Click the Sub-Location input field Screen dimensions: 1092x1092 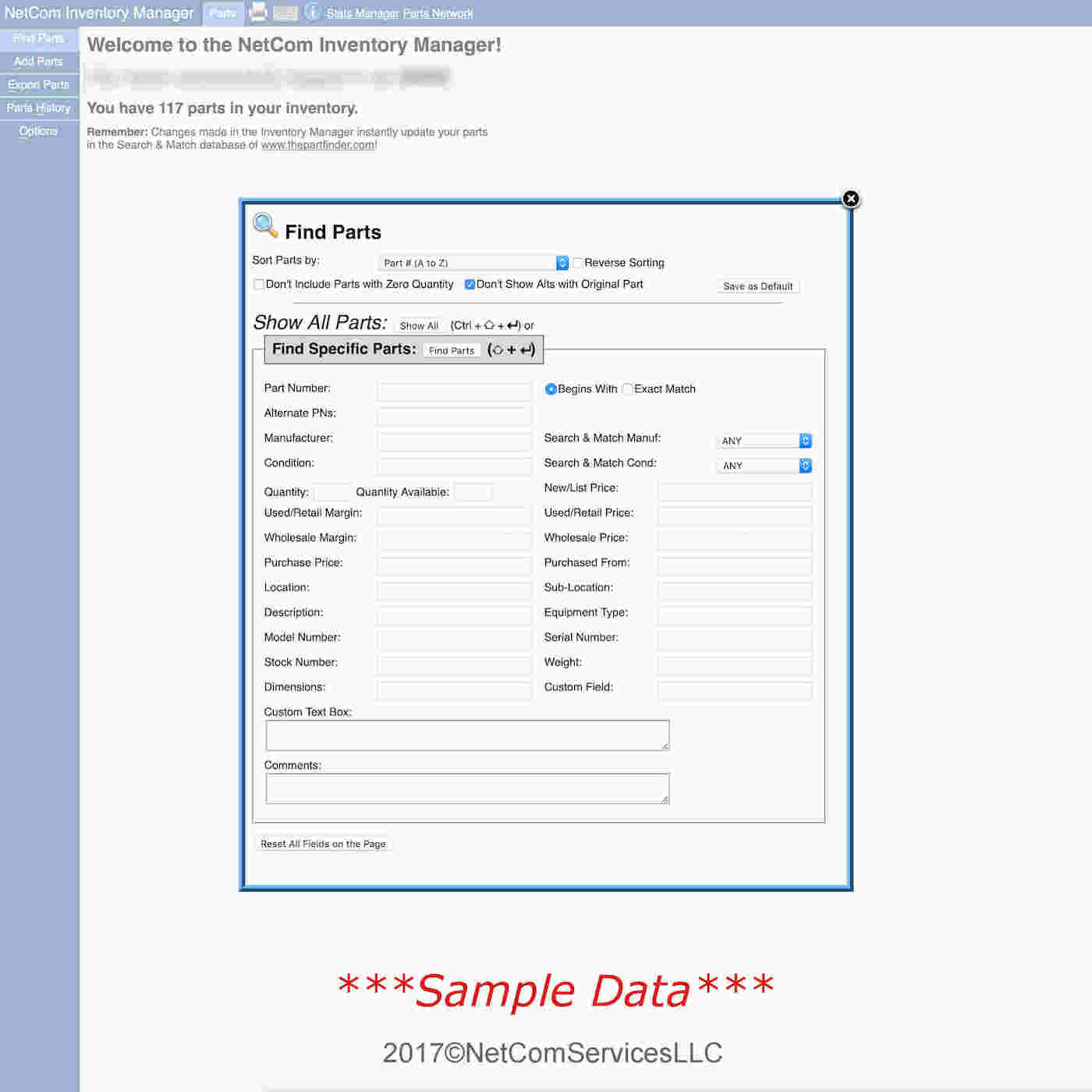[735, 590]
